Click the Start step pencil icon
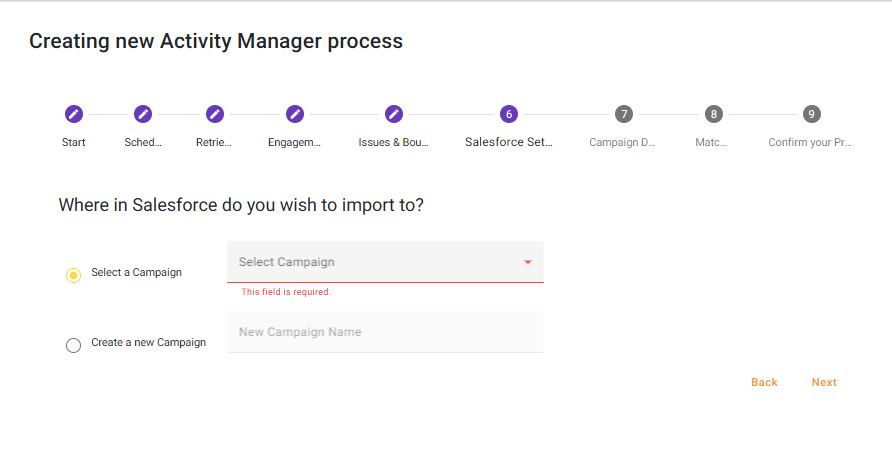The image size is (892, 461). (73, 114)
